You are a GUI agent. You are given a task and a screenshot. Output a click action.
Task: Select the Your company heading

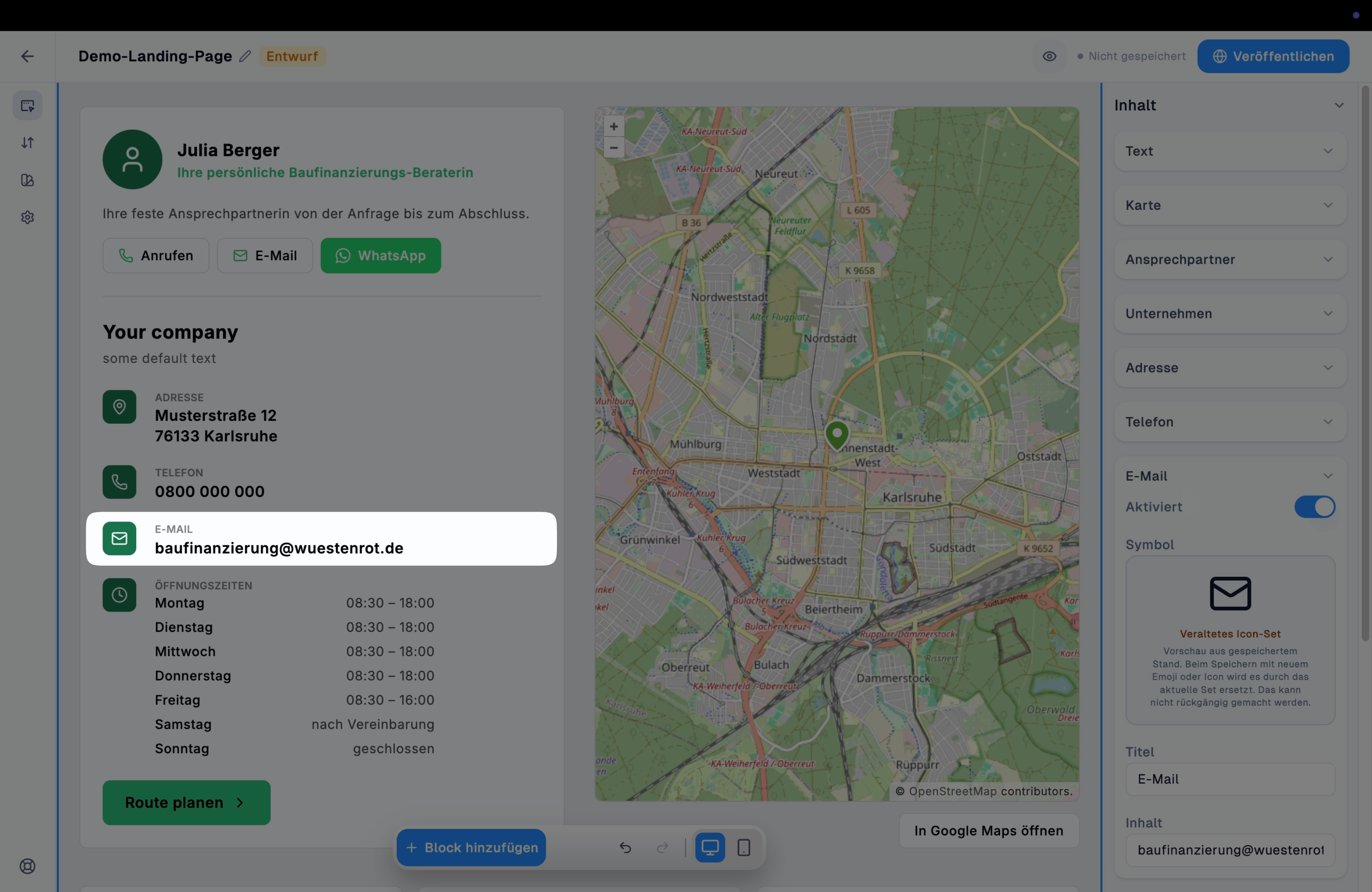(x=170, y=332)
